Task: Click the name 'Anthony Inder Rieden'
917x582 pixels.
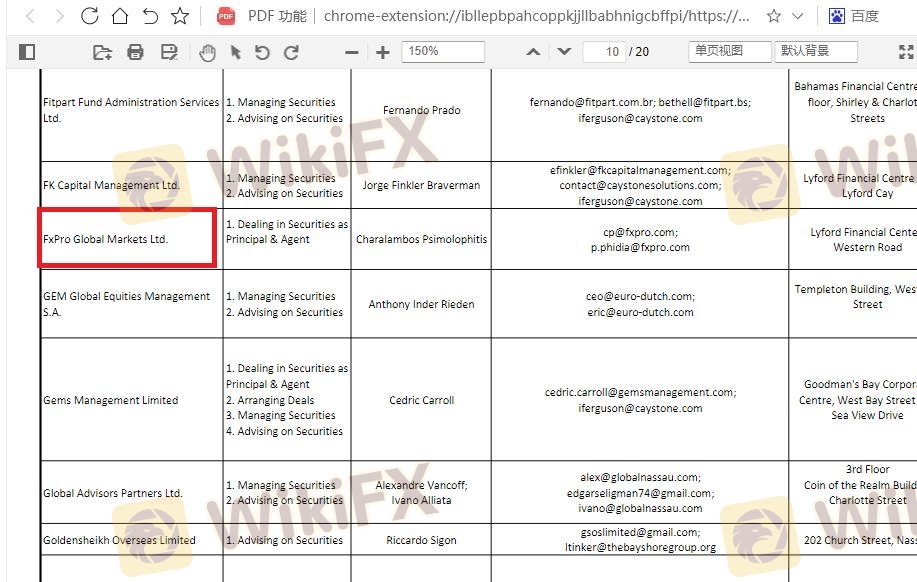Action: coord(421,304)
